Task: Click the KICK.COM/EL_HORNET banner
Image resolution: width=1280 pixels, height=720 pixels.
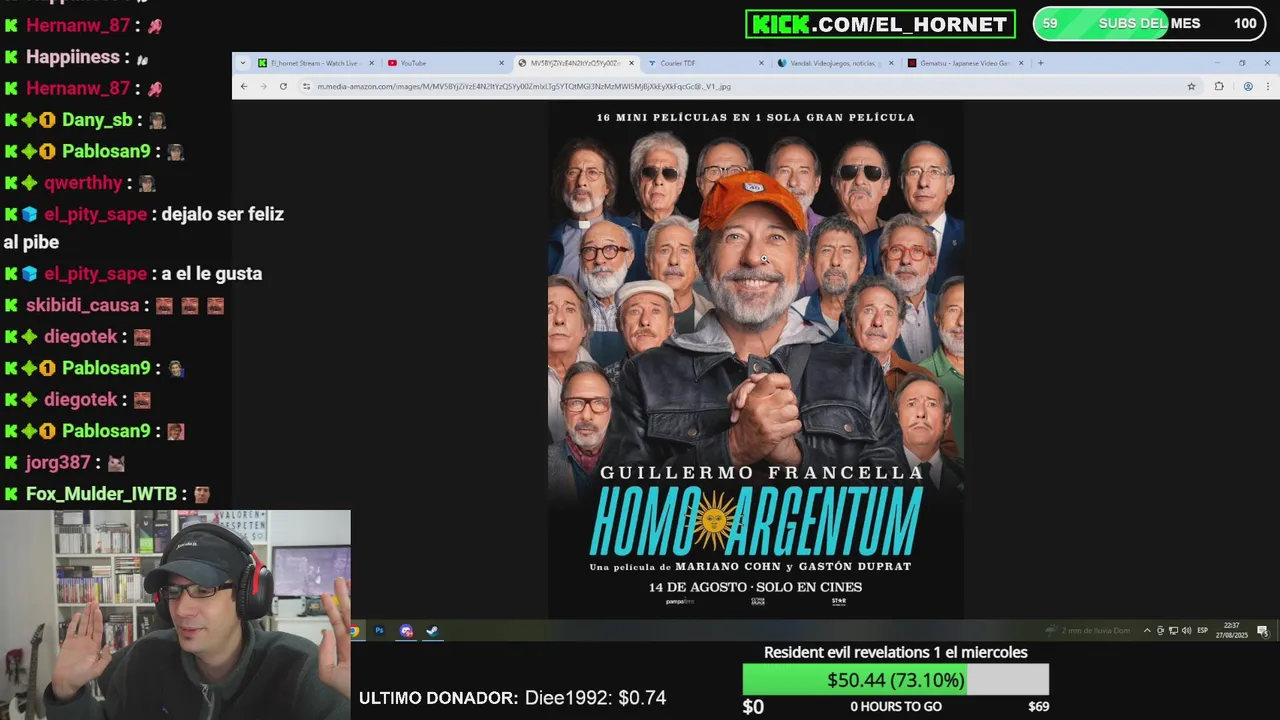Action: [880, 24]
